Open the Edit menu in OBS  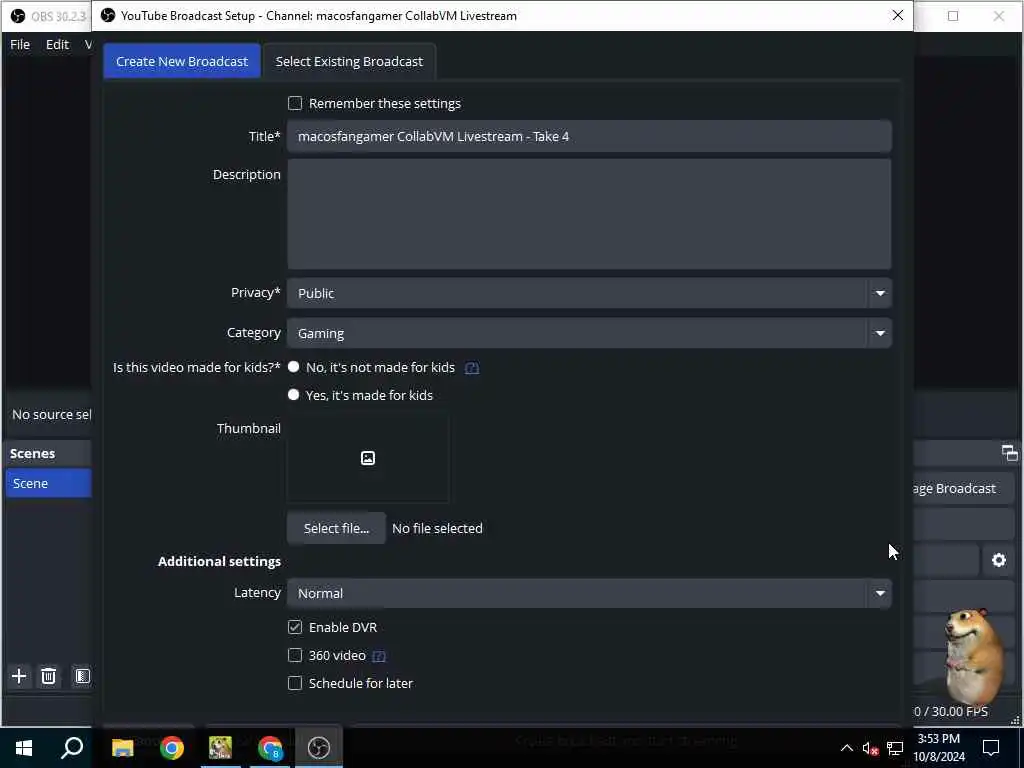57,44
